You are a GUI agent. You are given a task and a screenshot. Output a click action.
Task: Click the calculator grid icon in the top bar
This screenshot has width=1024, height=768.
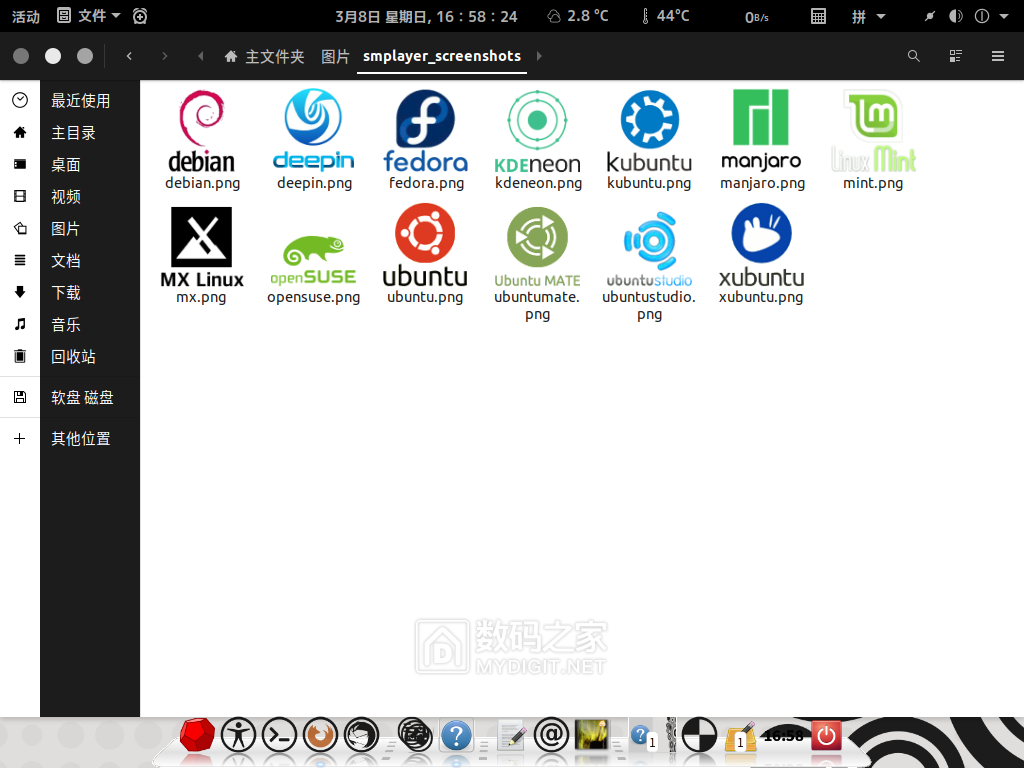pos(818,16)
